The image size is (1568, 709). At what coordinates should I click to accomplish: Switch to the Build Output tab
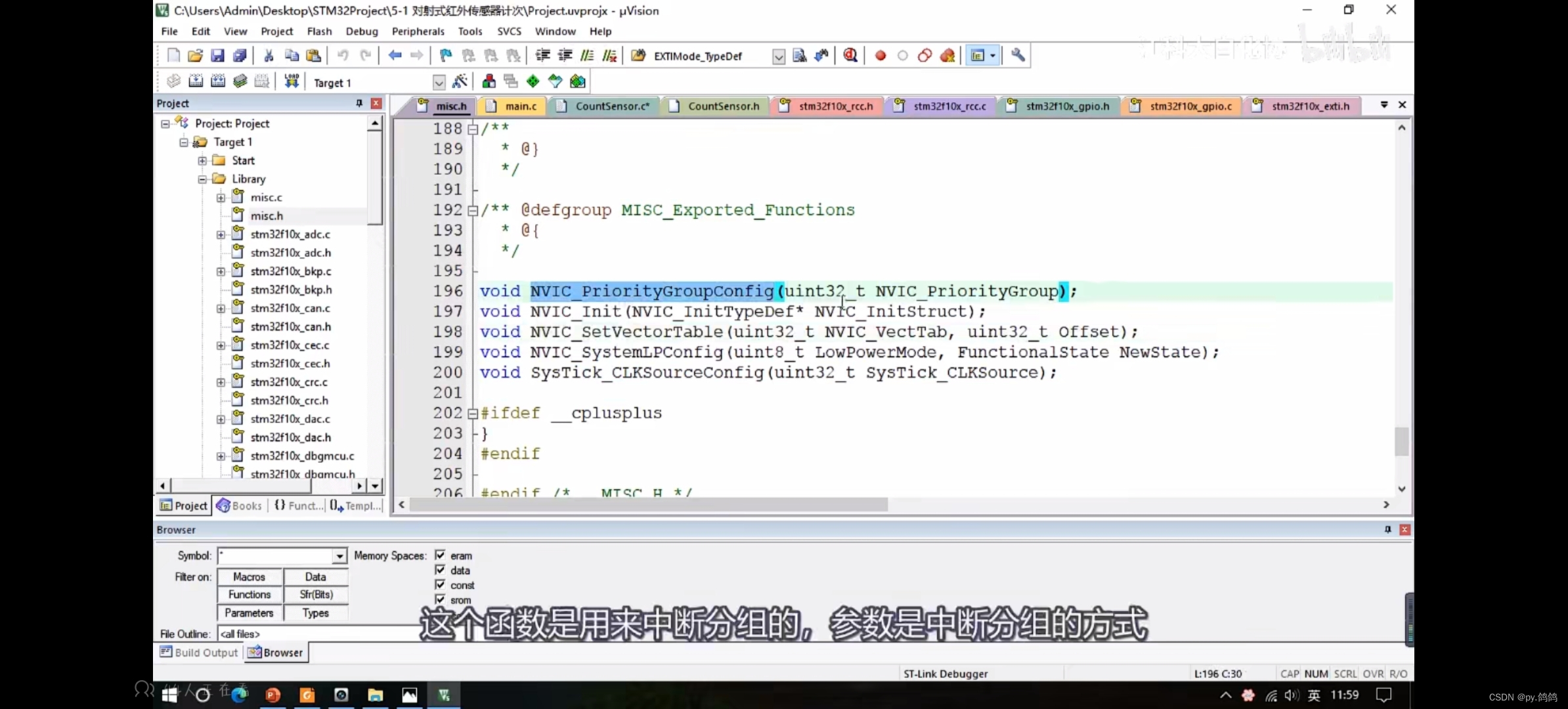pyautogui.click(x=199, y=653)
